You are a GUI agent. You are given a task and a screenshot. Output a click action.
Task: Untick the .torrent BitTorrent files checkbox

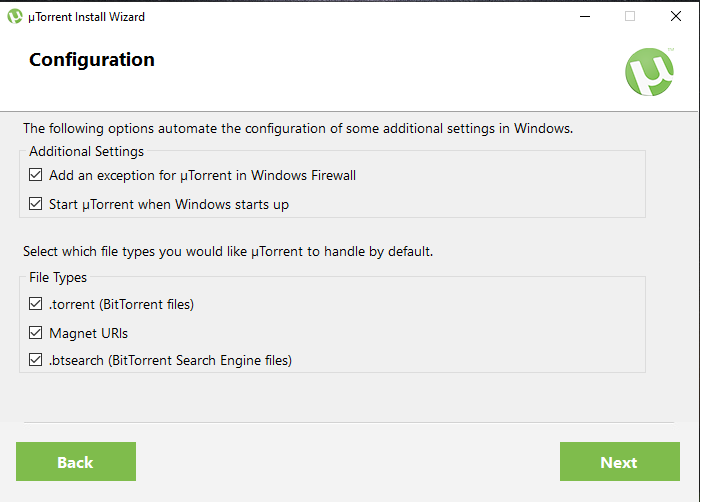[35, 304]
